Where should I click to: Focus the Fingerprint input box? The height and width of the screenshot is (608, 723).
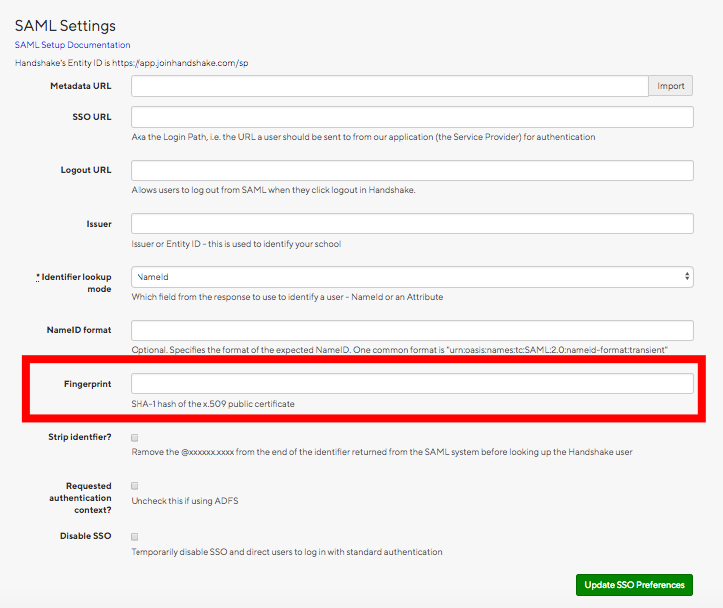(412, 384)
